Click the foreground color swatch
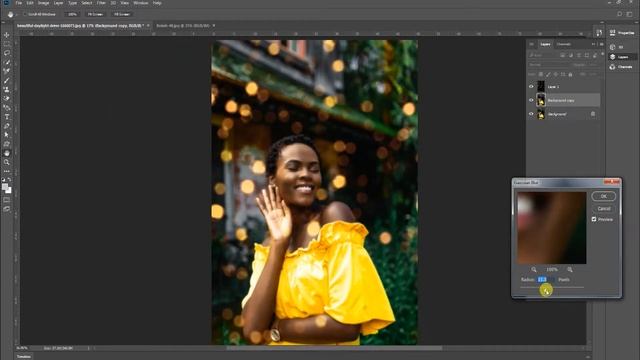This screenshot has height=360, width=640. click(x=5, y=187)
